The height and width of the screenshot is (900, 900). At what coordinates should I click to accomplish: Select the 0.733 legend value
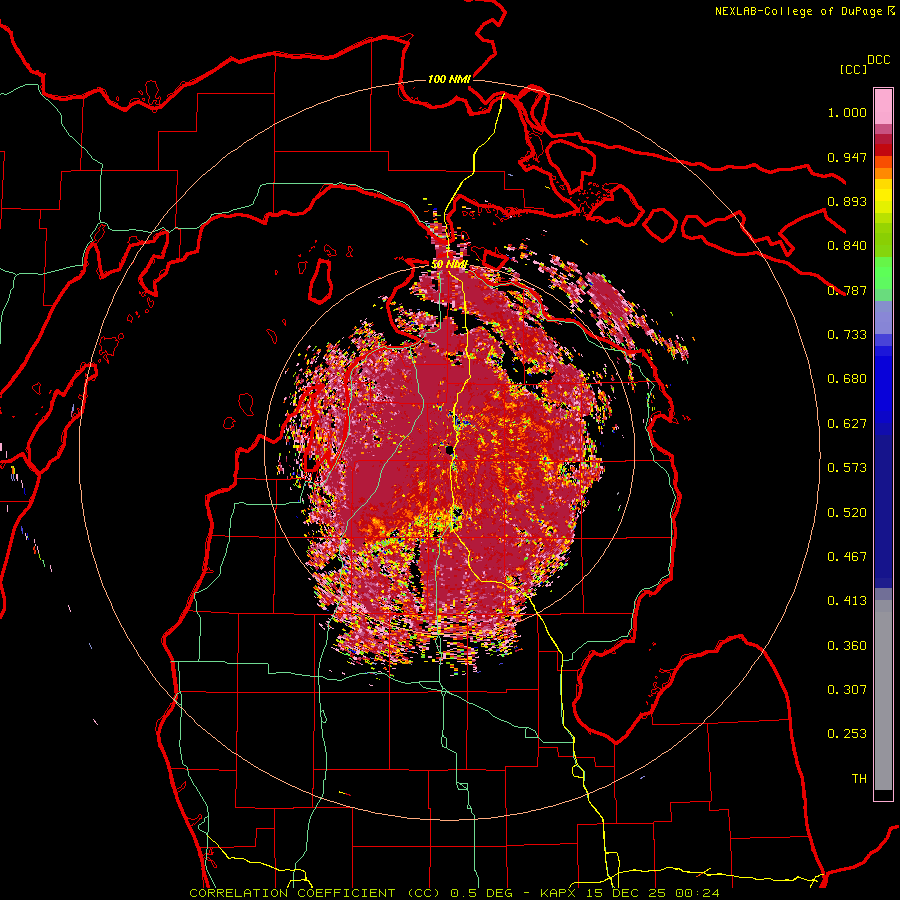click(847, 335)
